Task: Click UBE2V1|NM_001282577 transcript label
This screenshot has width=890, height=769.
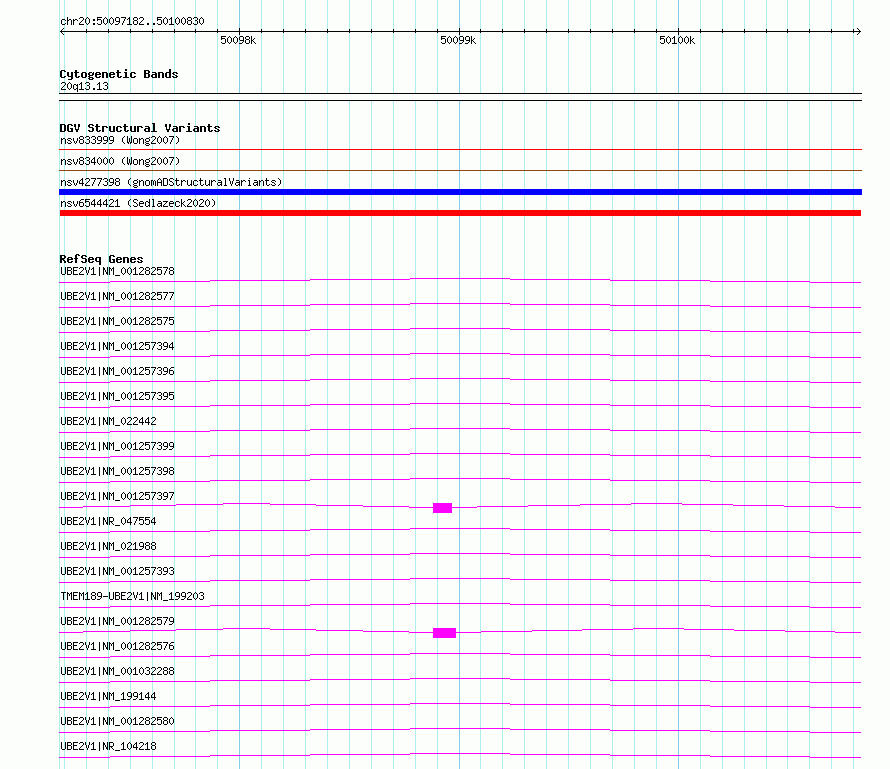Action: click(117, 296)
